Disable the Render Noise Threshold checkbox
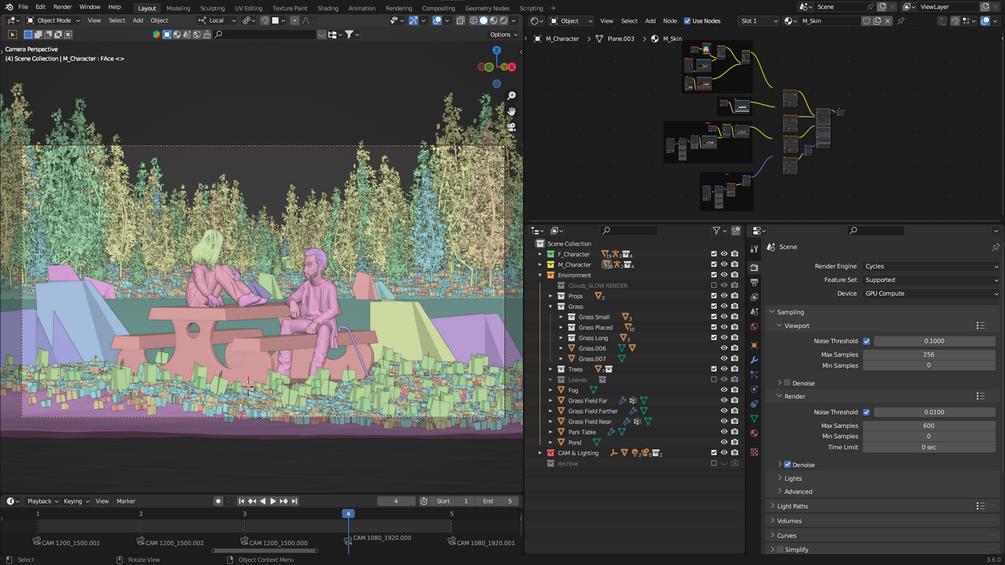Viewport: 1005px width, 565px height. pyautogui.click(x=866, y=412)
